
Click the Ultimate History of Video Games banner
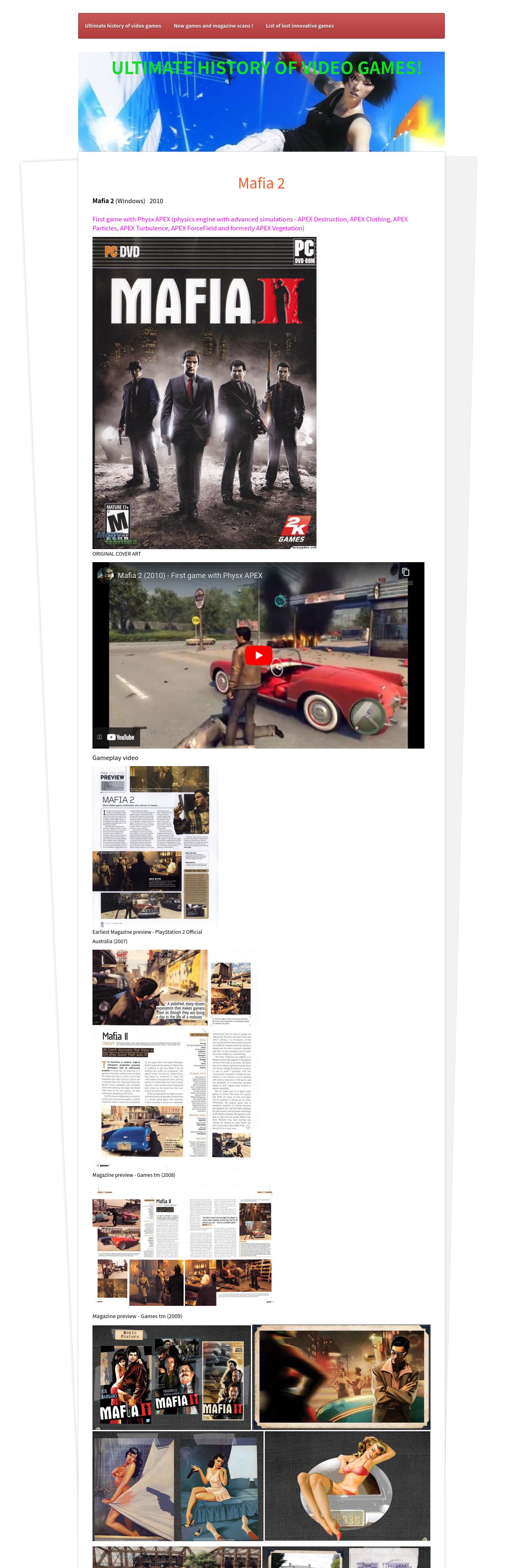(x=261, y=101)
